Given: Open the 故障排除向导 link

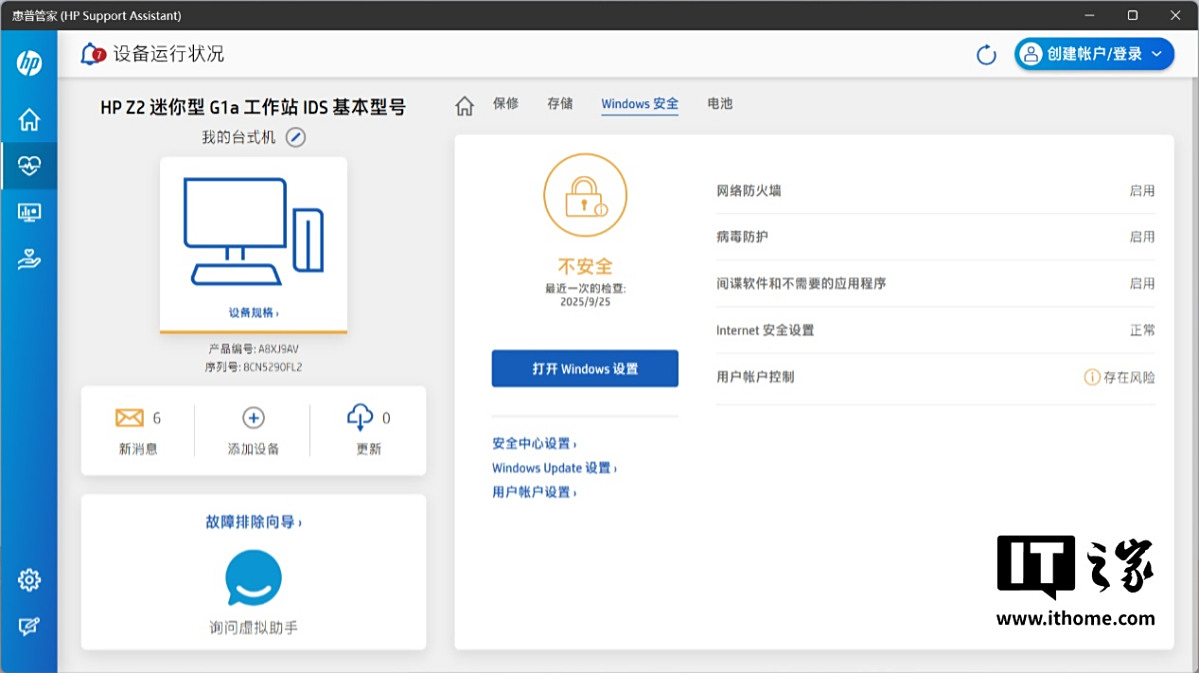Looking at the screenshot, I should point(253,522).
